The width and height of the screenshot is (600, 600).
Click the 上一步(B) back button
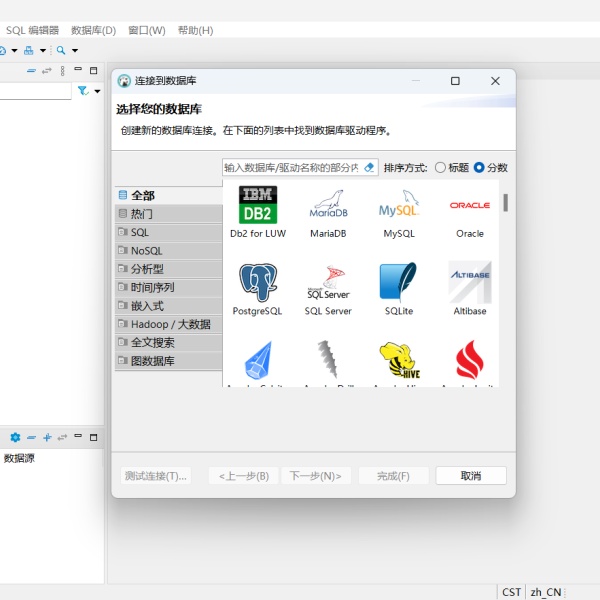pos(244,476)
